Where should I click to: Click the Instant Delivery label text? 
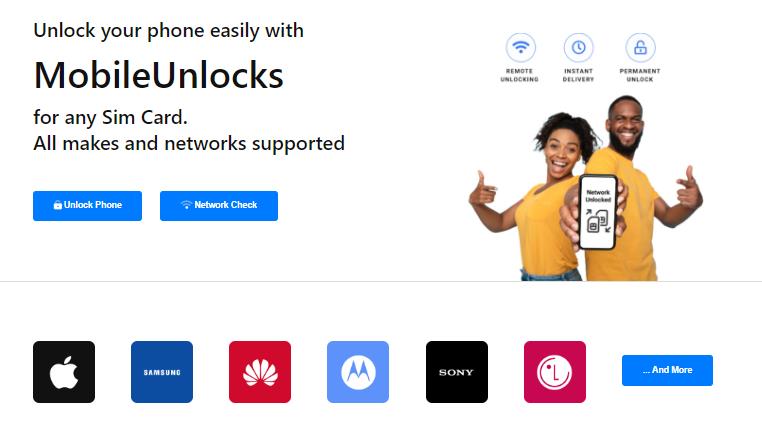pyautogui.click(x=578, y=75)
